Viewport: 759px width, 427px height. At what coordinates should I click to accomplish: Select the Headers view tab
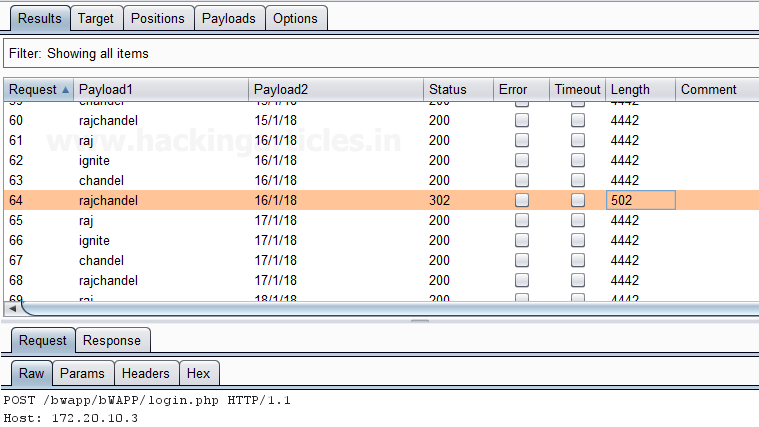tap(146, 373)
